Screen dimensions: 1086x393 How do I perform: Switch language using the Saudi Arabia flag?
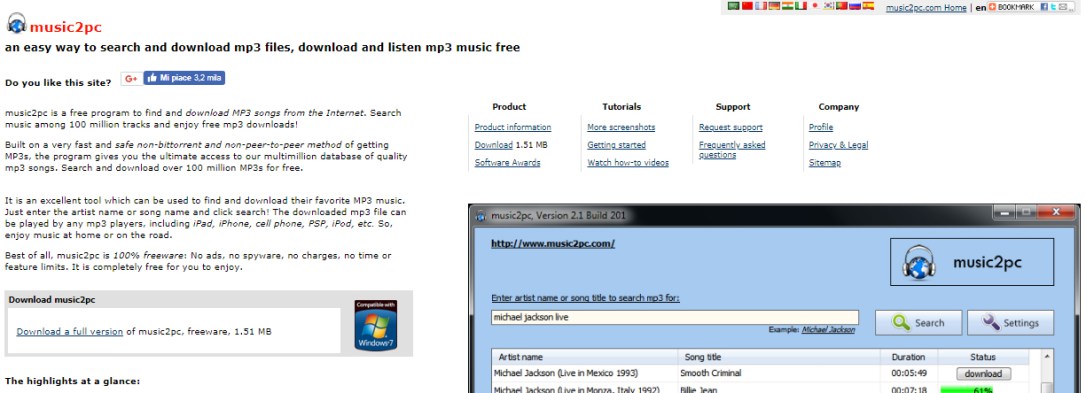(x=733, y=6)
